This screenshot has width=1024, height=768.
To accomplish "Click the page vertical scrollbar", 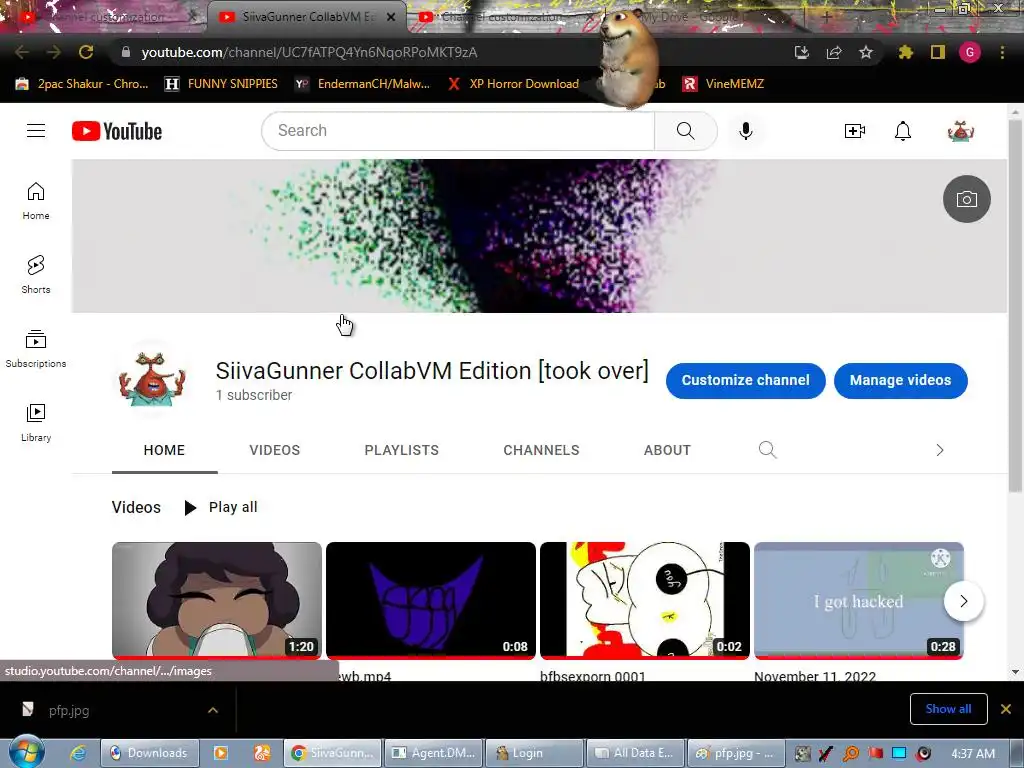I will pyautogui.click(x=1015, y=306).
